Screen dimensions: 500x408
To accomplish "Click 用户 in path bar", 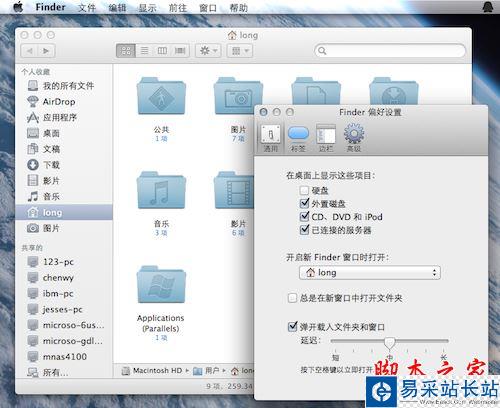I will (207, 371).
